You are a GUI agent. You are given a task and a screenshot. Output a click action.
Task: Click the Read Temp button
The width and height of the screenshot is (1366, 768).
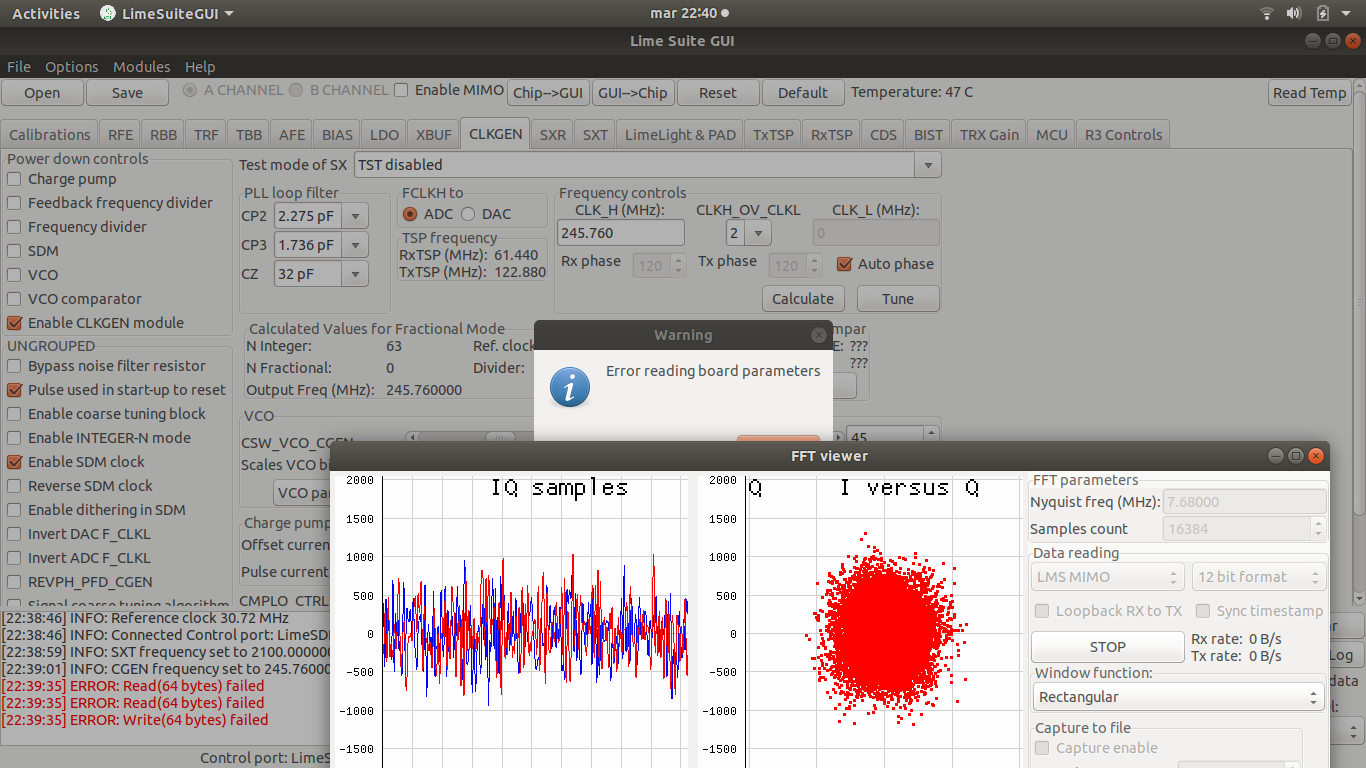pos(1309,93)
